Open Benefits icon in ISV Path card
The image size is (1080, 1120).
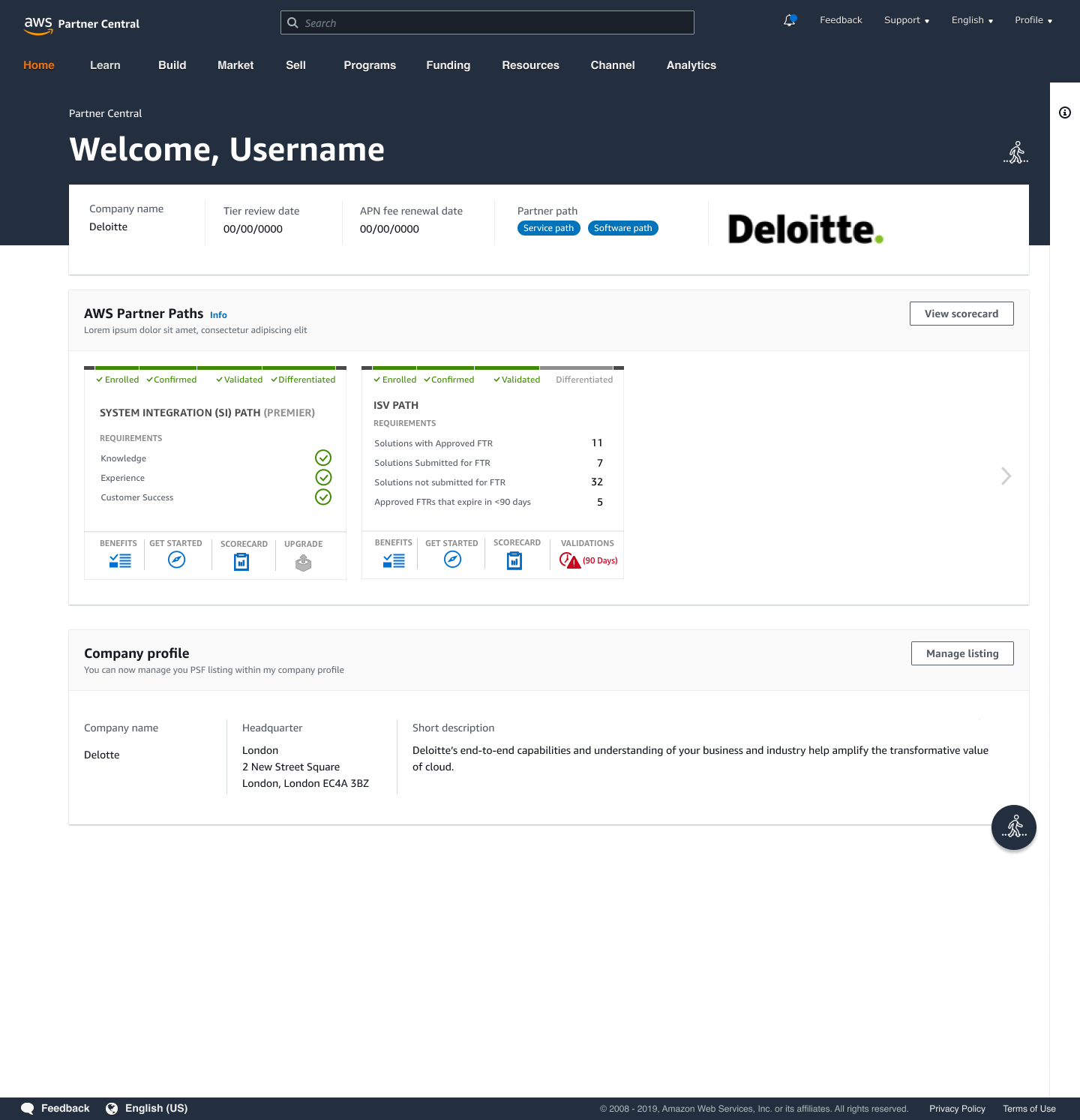point(394,560)
